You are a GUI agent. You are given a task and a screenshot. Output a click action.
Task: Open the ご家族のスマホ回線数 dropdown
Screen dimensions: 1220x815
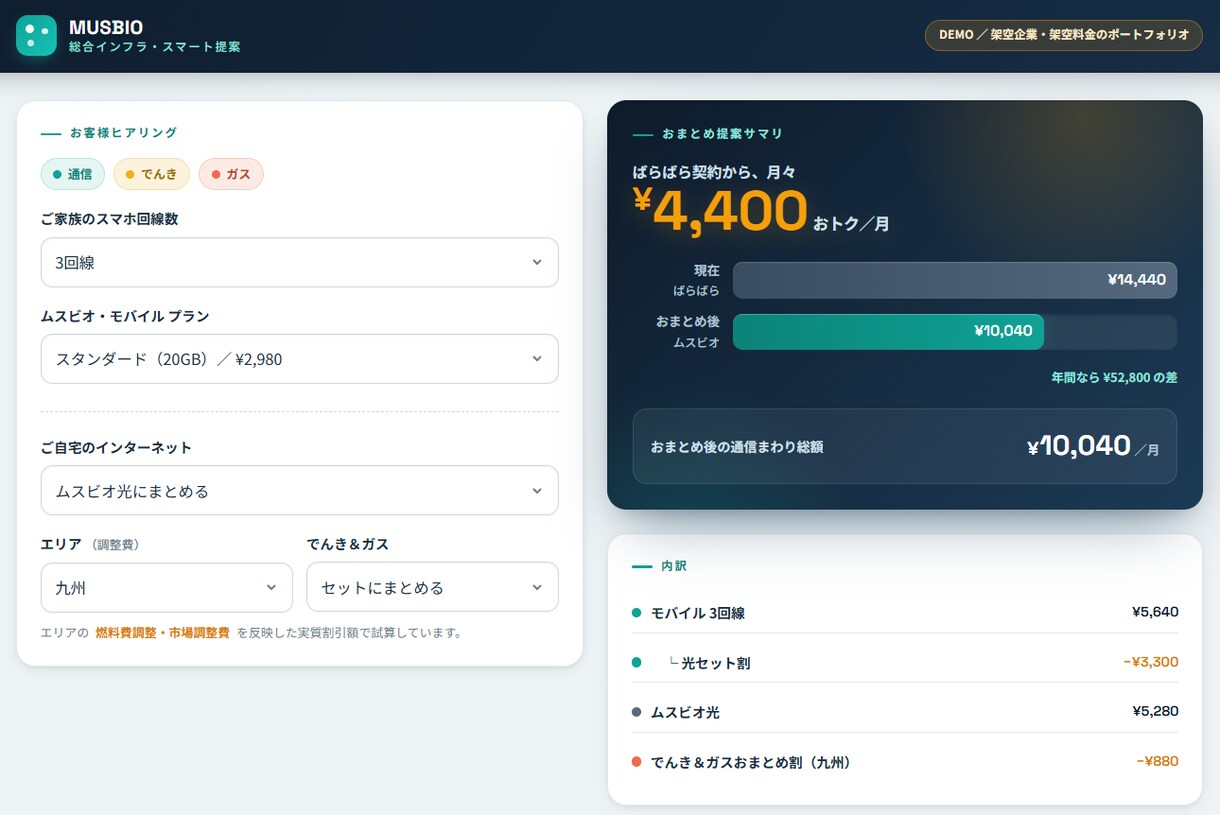click(x=299, y=262)
